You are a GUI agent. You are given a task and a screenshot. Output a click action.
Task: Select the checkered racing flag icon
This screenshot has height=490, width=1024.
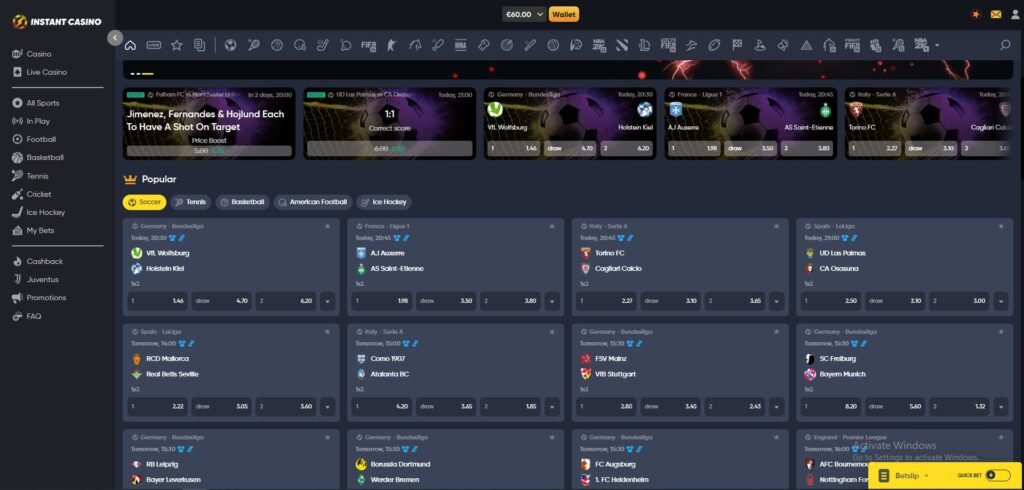point(737,45)
